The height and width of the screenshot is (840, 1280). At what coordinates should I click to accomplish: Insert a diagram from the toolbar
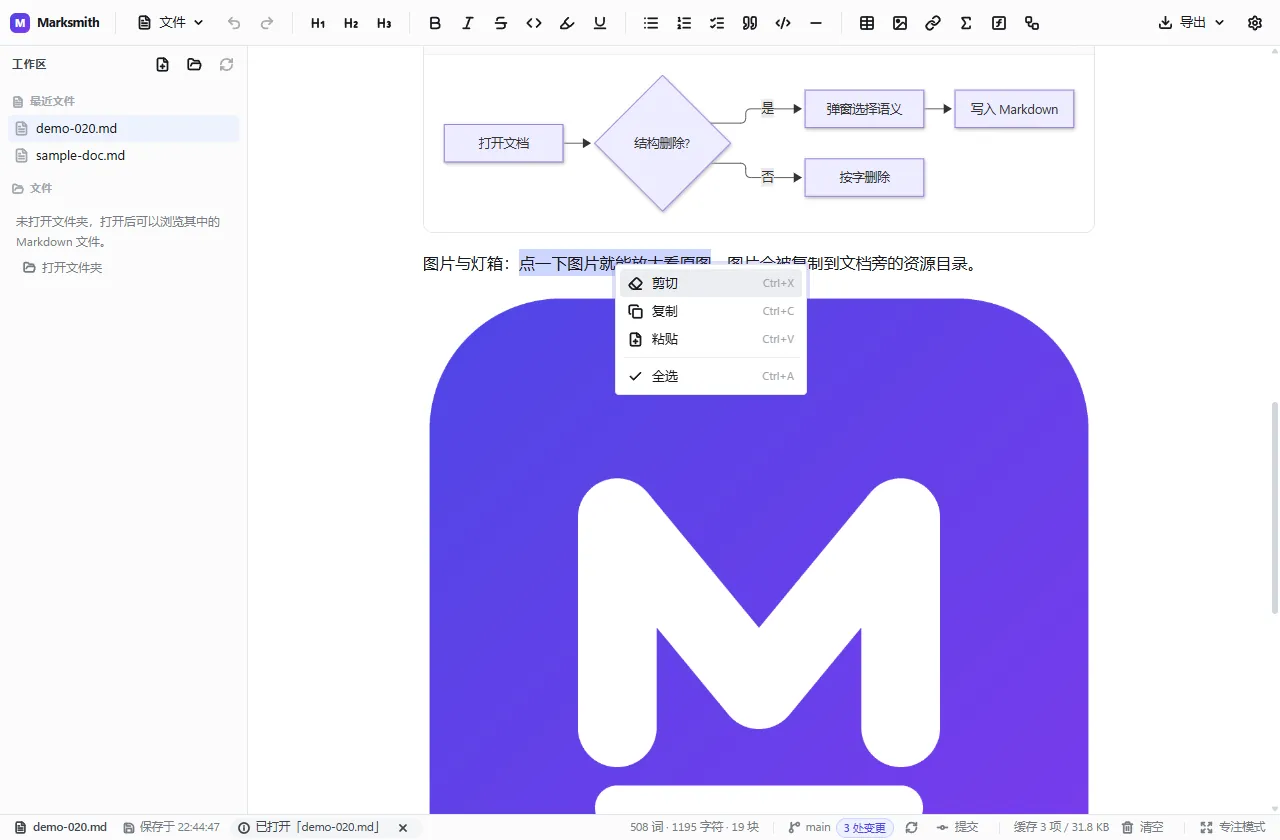(1032, 23)
